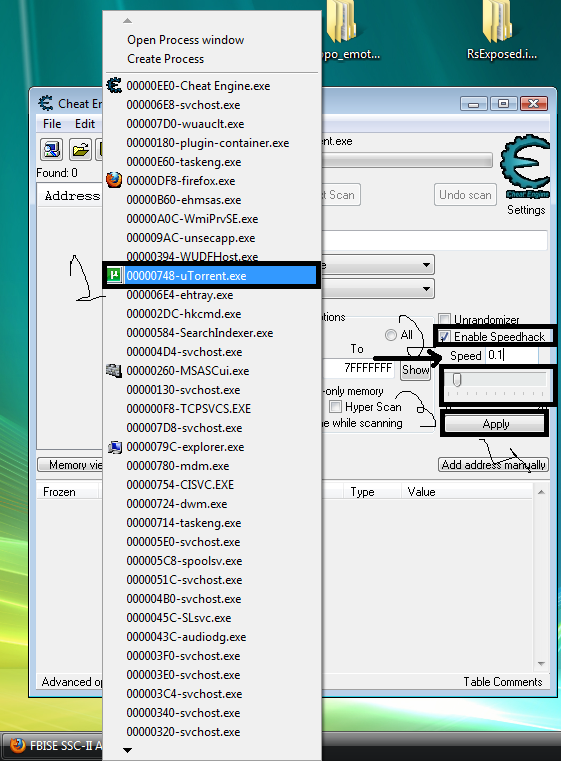The image size is (561, 761).
Task: Open Settings via the Cheat Engine logo
Action: [526, 167]
